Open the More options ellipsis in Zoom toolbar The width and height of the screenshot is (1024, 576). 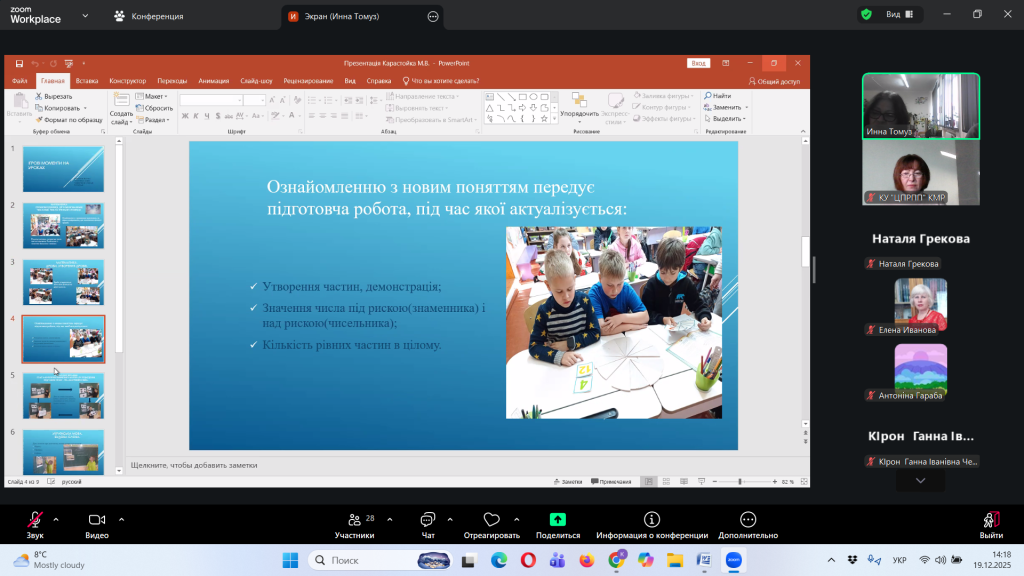point(748,520)
